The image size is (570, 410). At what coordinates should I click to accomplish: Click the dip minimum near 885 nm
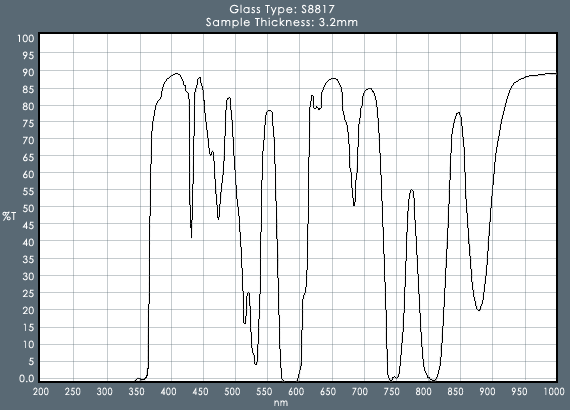tap(479, 310)
